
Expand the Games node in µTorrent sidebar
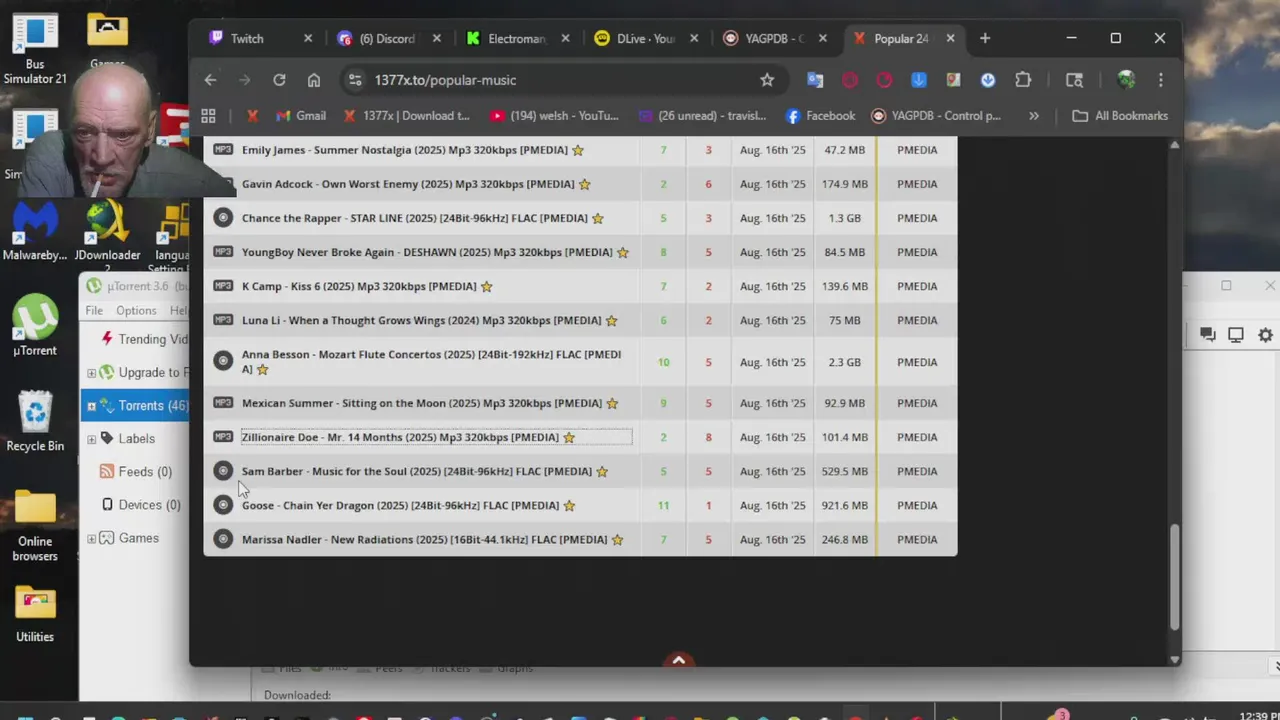pyautogui.click(x=91, y=539)
